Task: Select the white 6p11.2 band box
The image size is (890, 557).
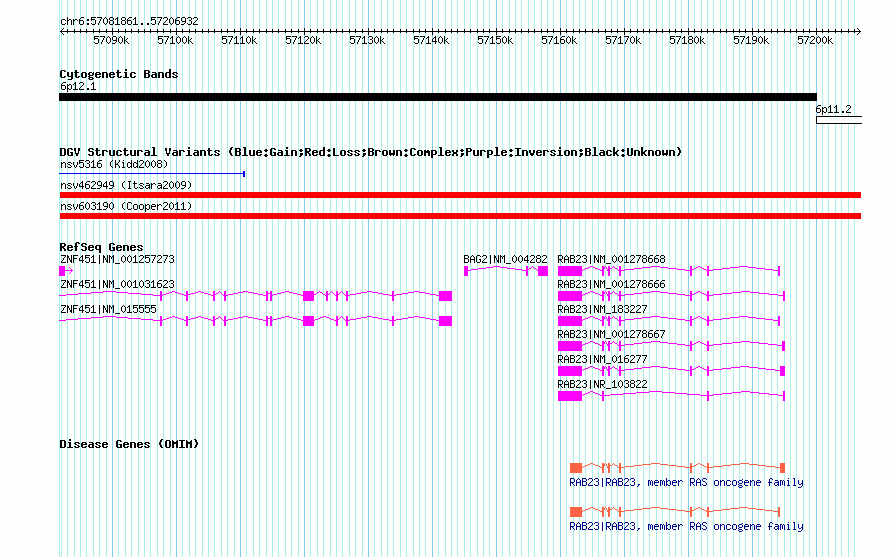Action: pyautogui.click(x=839, y=120)
